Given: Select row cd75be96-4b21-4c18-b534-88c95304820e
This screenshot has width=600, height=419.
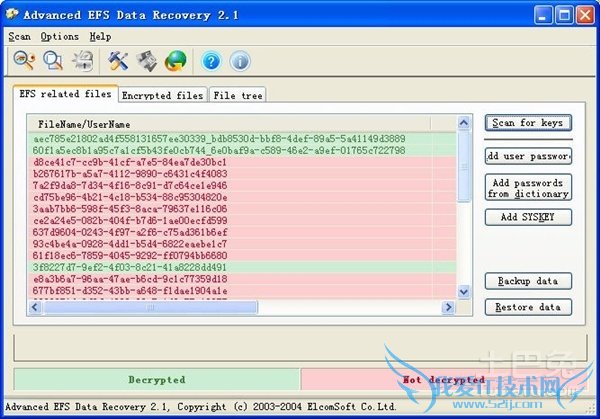Looking at the screenshot, I should [x=242, y=197].
